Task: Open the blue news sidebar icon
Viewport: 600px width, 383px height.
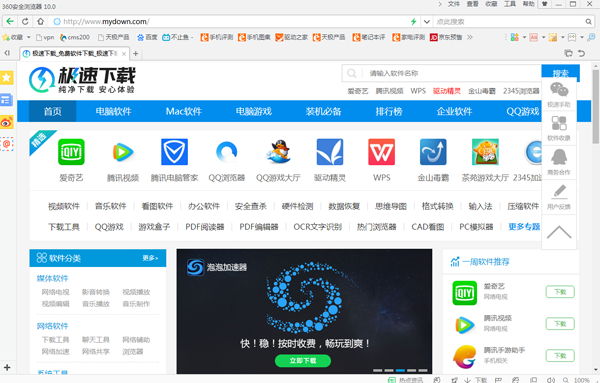Action: [x=7, y=100]
